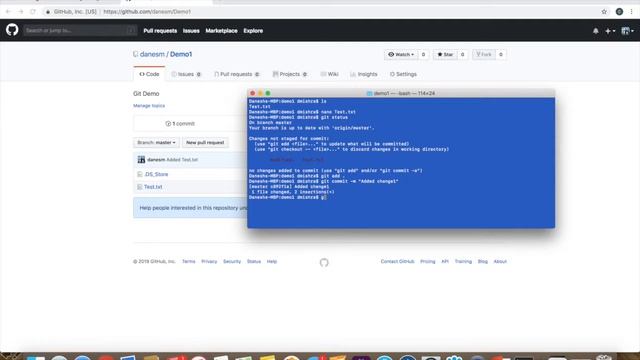Expand the Branch: master dropdown
Viewport: 640px width, 360px height.
156,142
